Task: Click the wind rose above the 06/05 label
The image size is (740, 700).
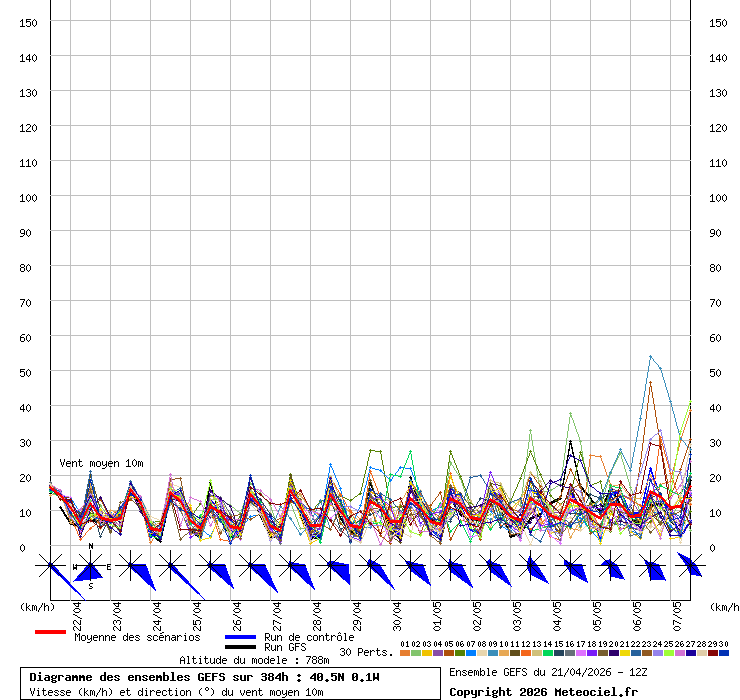Action: pos(650,567)
